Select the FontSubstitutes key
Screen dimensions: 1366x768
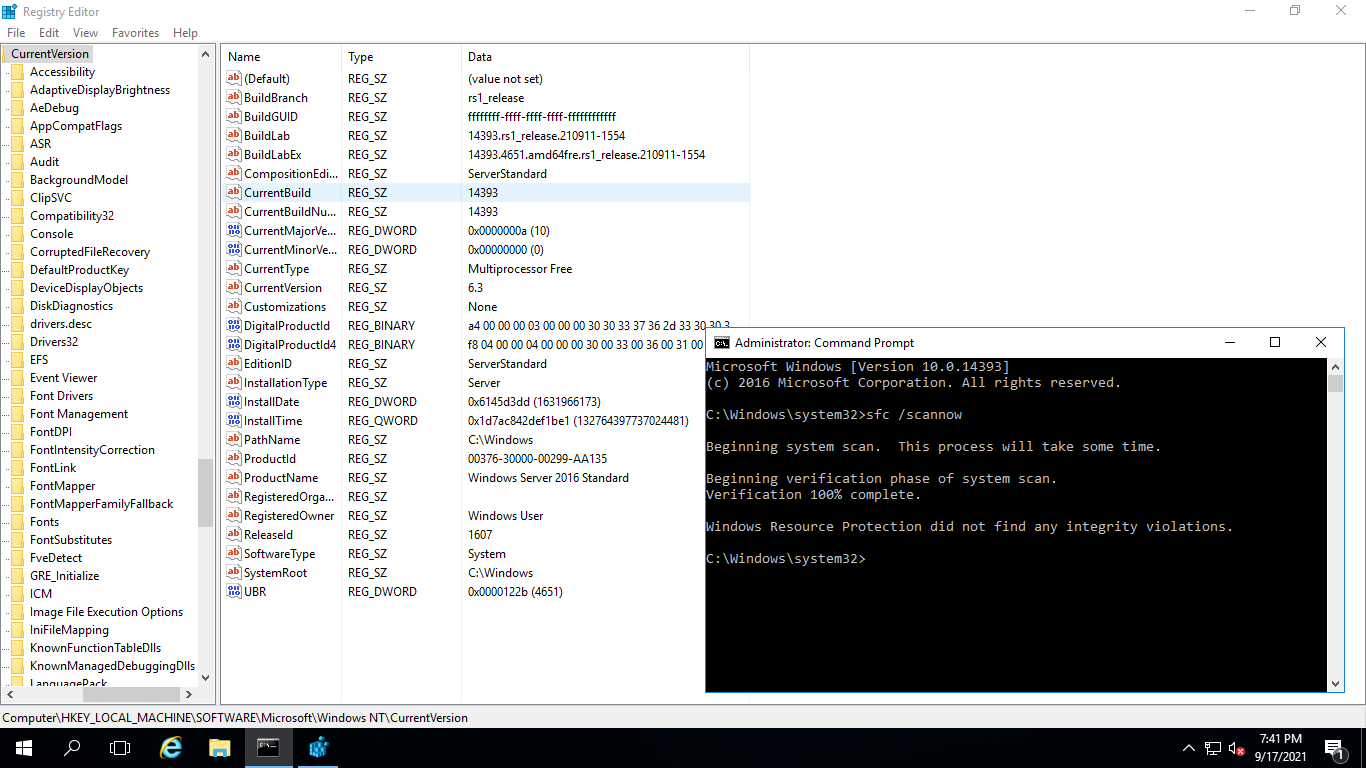[x=71, y=540]
